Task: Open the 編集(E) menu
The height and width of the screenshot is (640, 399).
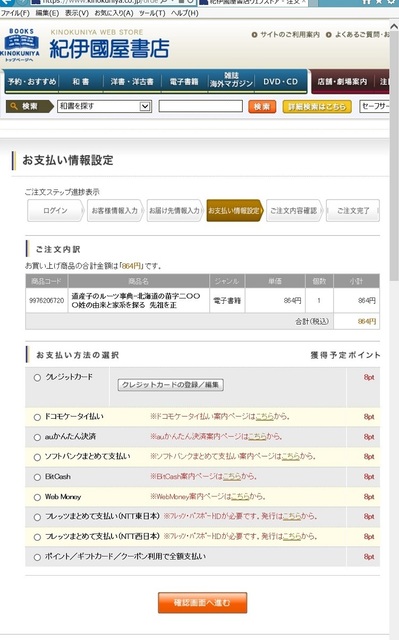Action: point(47,13)
